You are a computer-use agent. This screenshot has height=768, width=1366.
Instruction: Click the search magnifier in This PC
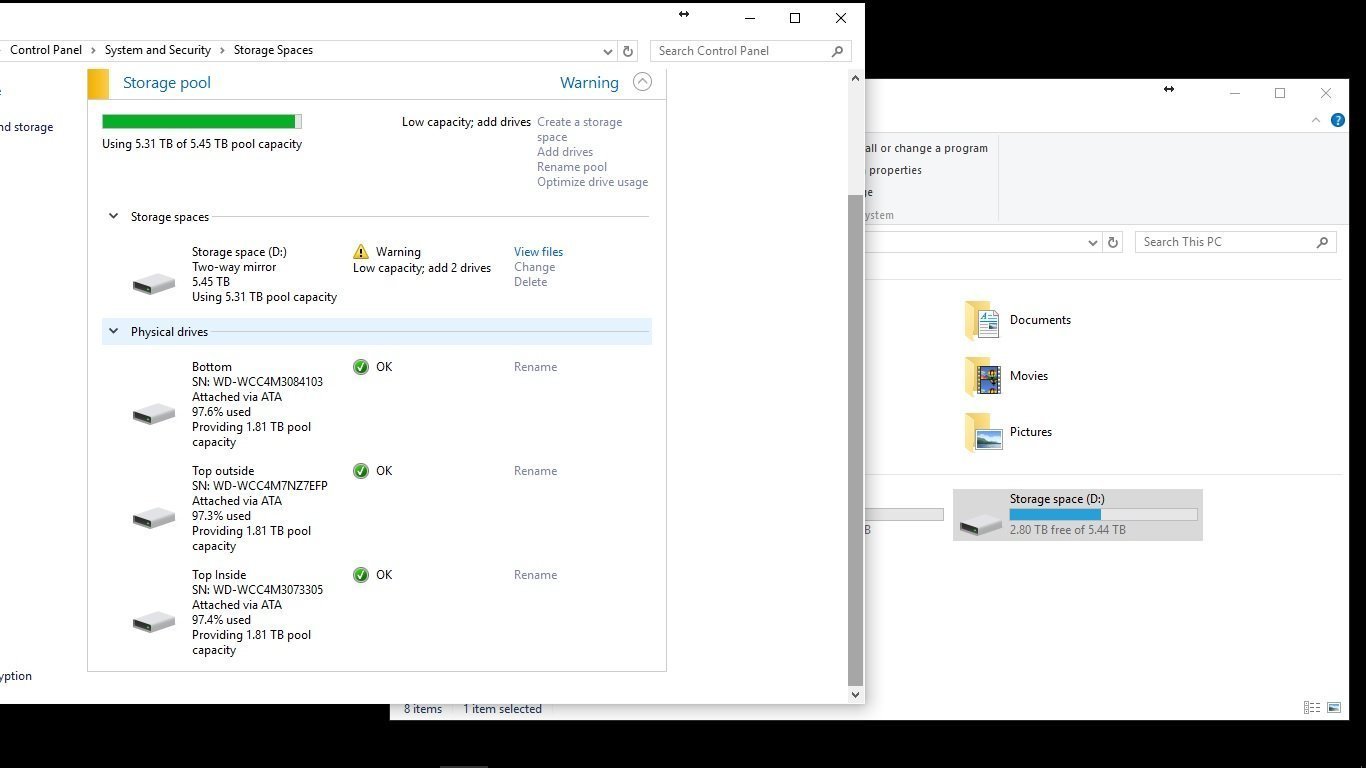click(1322, 242)
